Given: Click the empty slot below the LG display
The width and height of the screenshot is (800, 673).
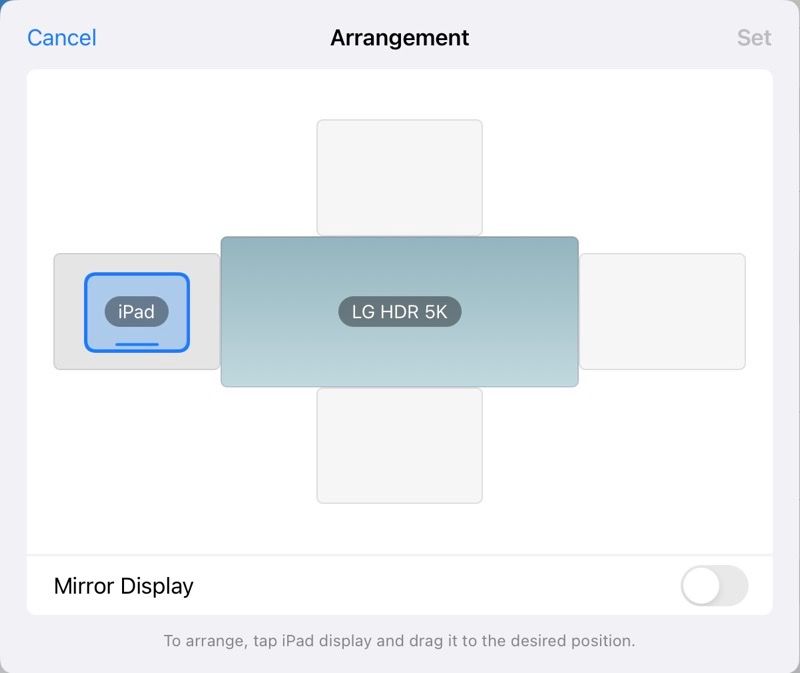Looking at the screenshot, I should tap(400, 446).
